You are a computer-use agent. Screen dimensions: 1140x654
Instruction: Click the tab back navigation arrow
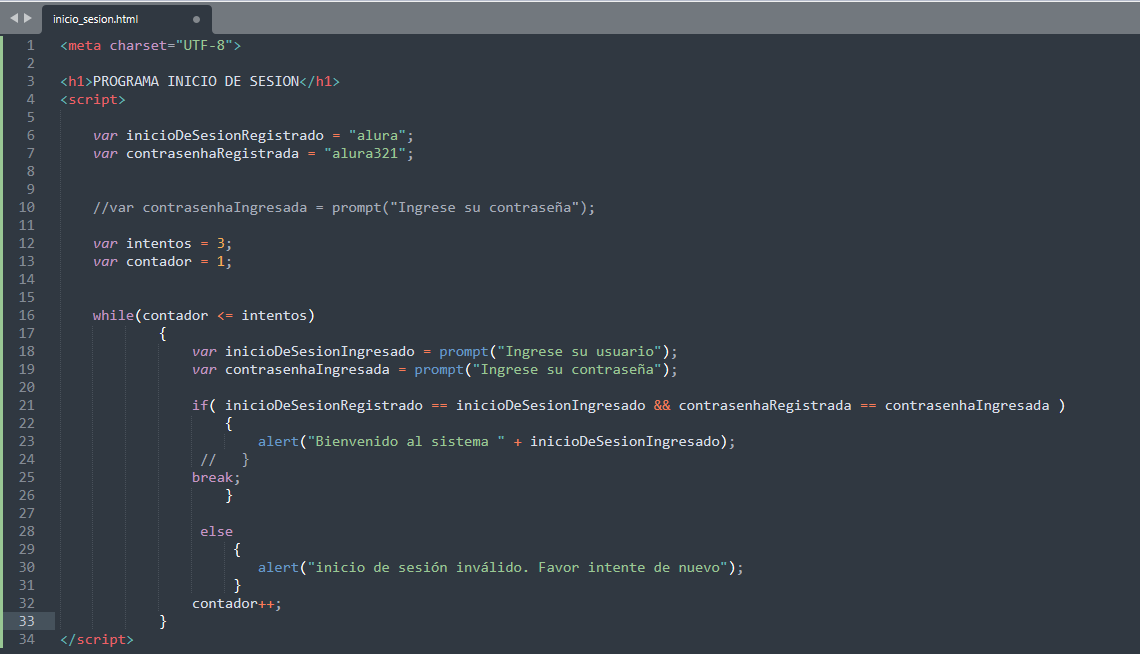click(14, 18)
